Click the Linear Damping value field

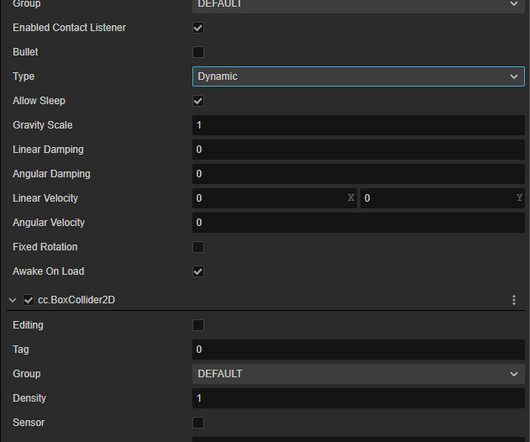358,149
